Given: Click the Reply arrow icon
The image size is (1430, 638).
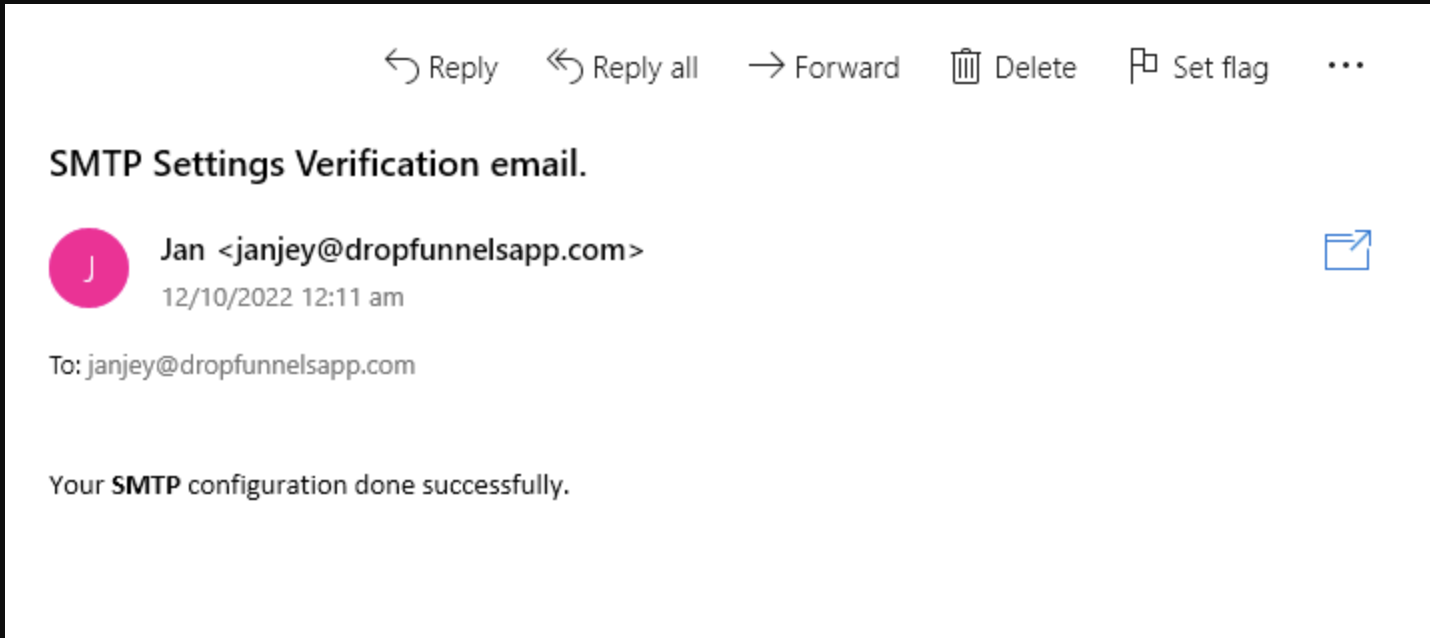Looking at the screenshot, I should [403, 66].
